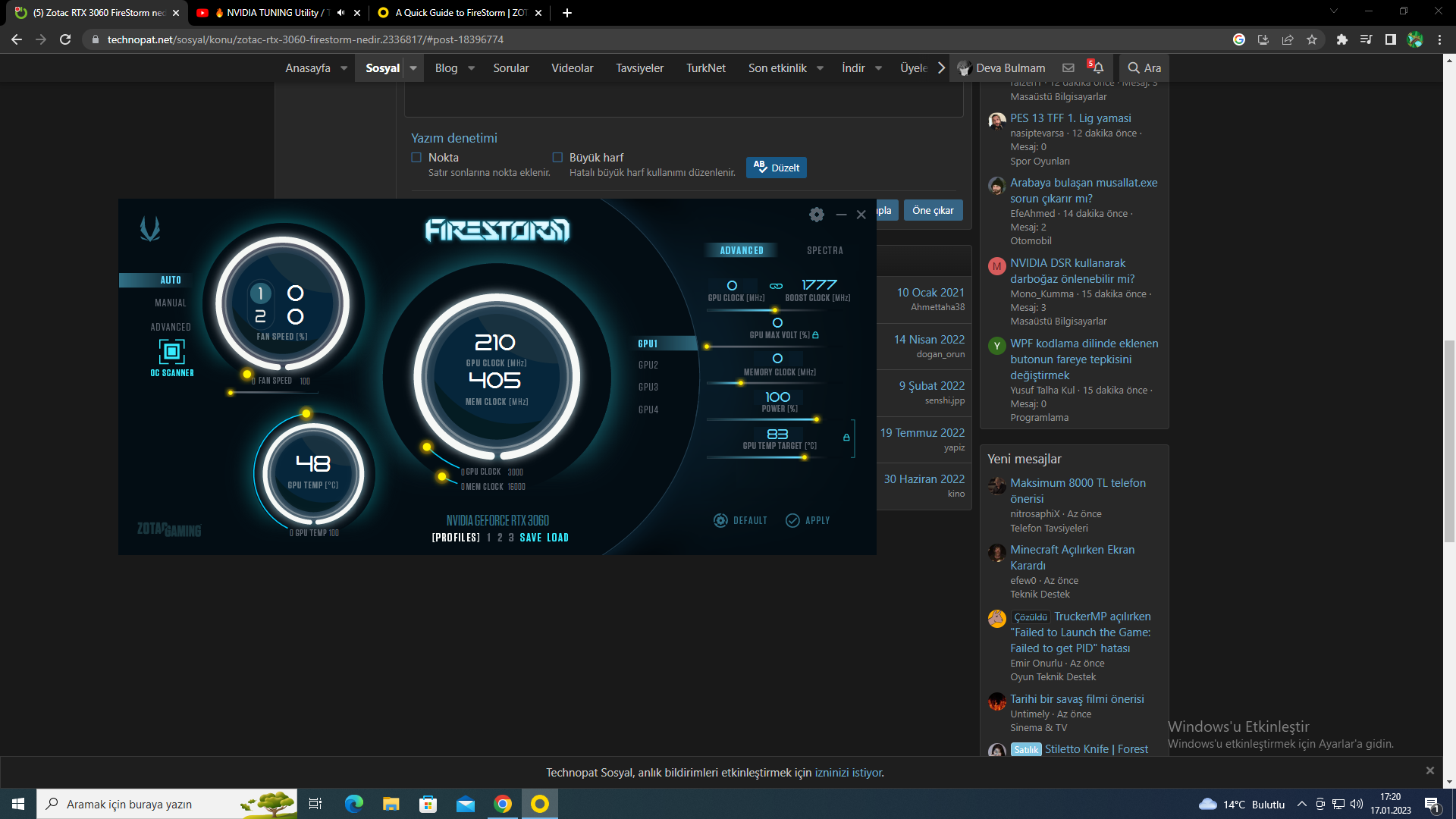Screen dimensions: 1456x819
Task: Click the GPU/boost clock link icon
Action: tap(776, 286)
